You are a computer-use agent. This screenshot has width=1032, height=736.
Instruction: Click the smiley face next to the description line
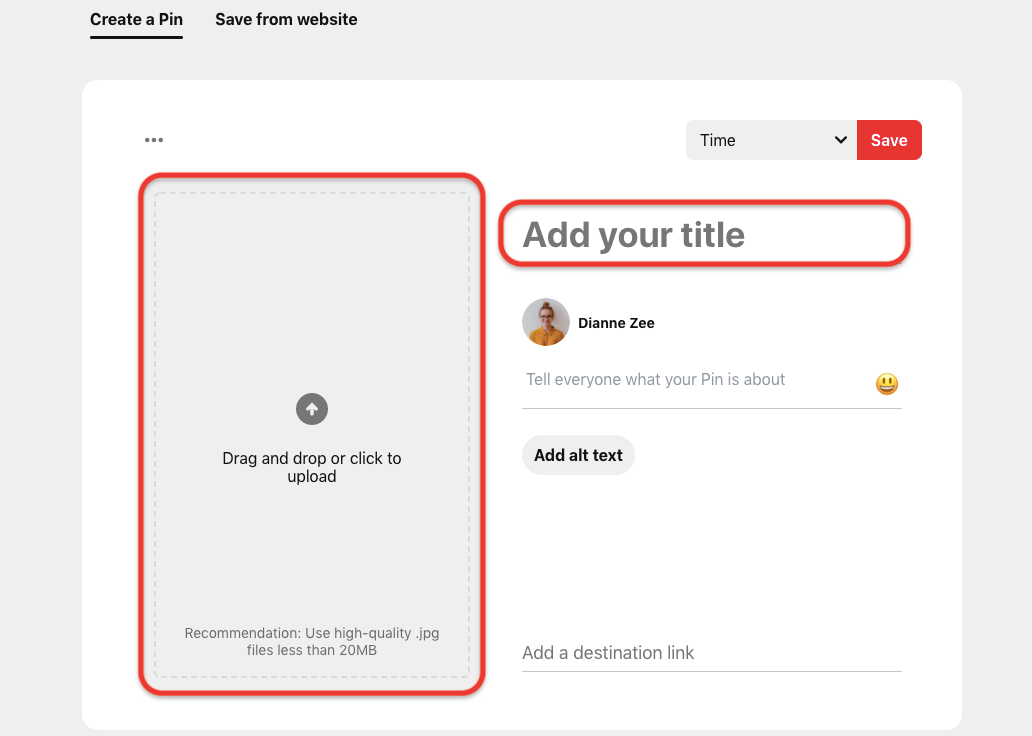click(x=886, y=382)
